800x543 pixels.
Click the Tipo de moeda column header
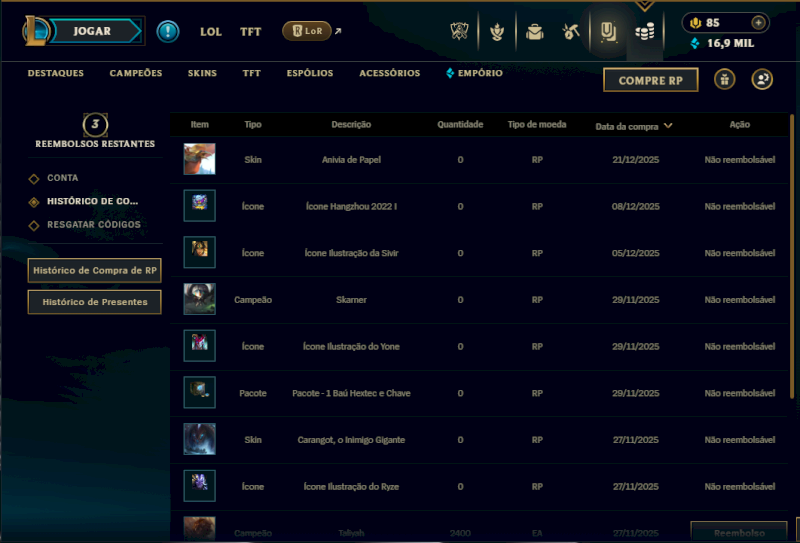(x=537, y=125)
